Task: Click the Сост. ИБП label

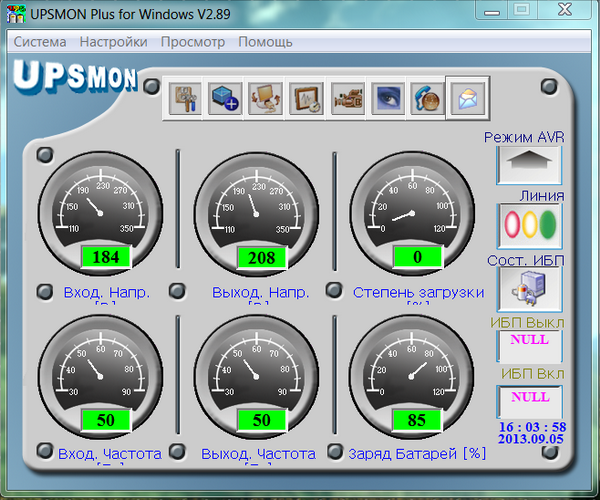Action: (525, 261)
